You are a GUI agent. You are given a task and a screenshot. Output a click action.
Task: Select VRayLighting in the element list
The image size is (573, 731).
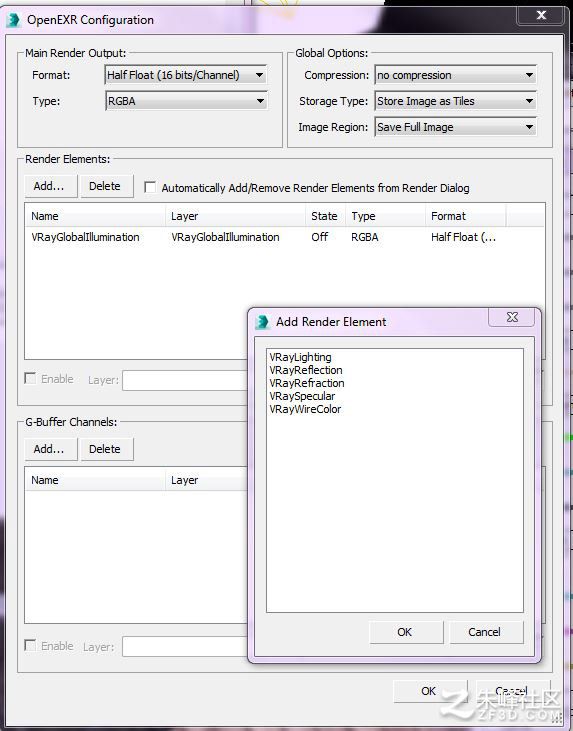coord(300,357)
